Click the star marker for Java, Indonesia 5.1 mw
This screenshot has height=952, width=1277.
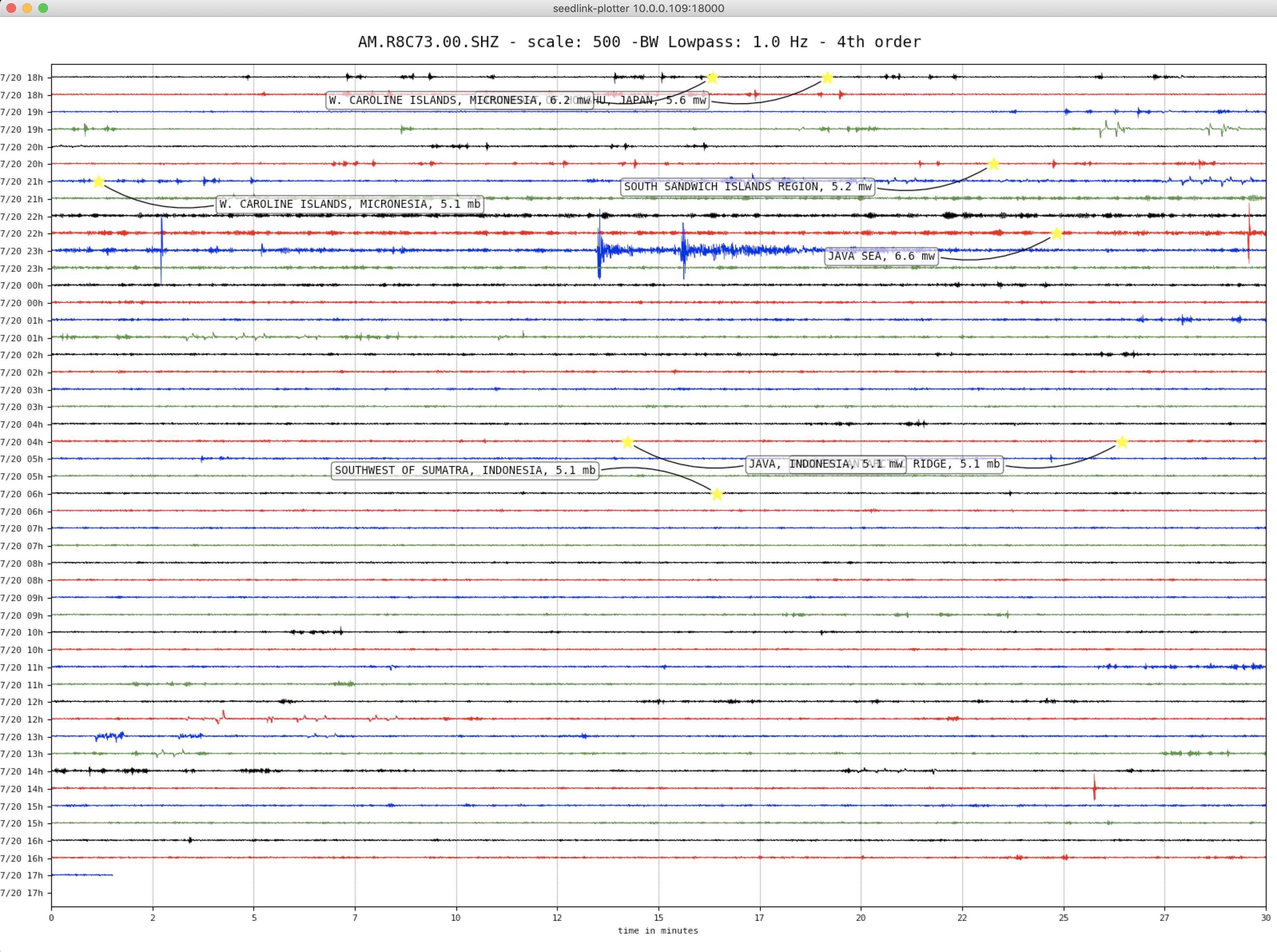tap(628, 442)
